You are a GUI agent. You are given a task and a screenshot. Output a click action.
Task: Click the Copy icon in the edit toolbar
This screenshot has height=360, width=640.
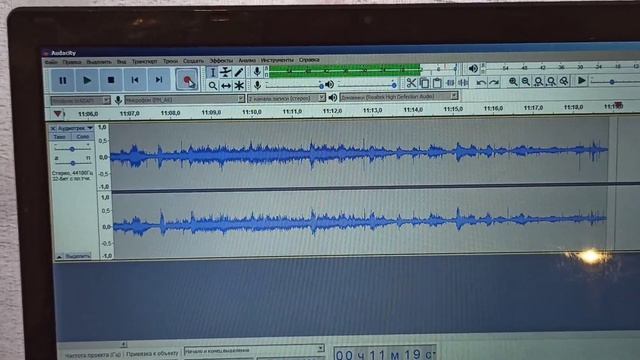tap(424, 83)
